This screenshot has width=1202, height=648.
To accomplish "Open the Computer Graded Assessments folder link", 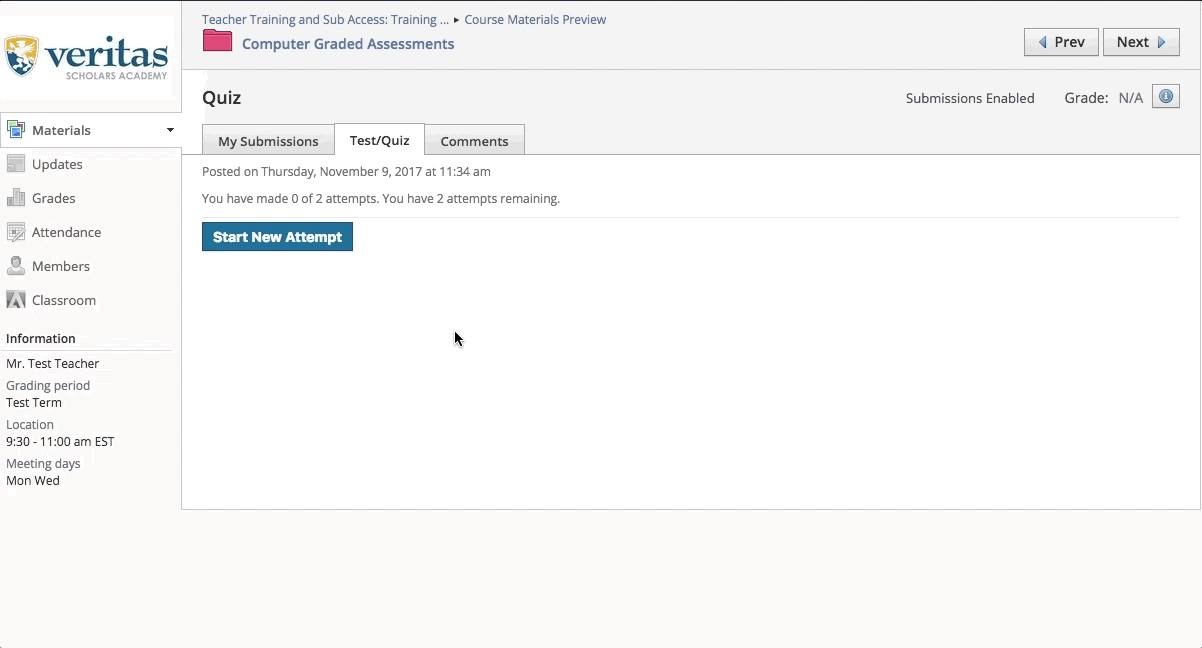I will click(x=348, y=44).
